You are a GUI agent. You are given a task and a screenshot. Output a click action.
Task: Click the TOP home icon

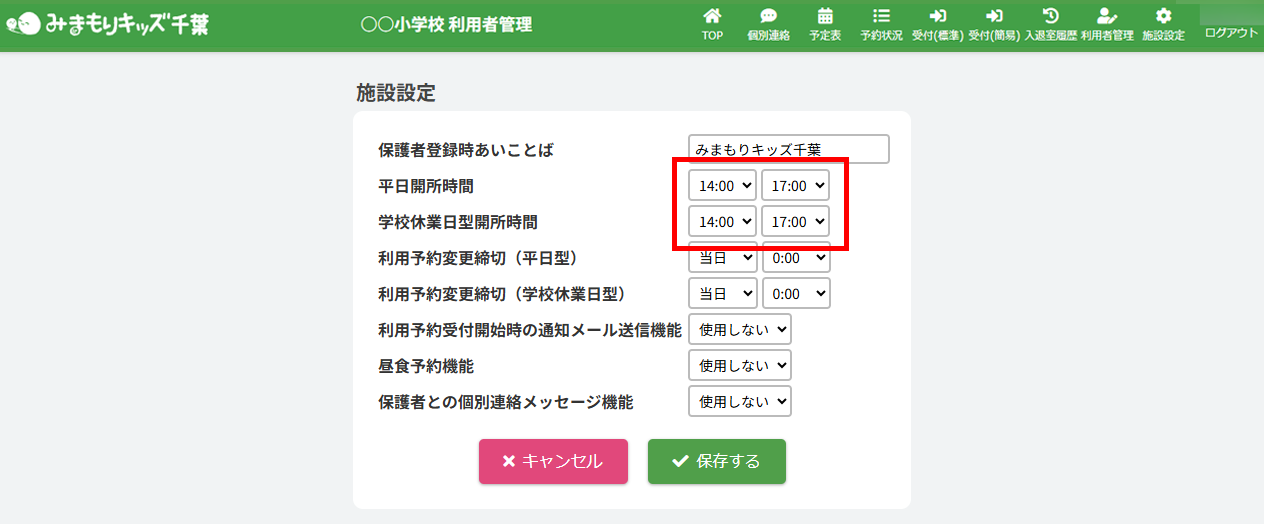click(712, 17)
